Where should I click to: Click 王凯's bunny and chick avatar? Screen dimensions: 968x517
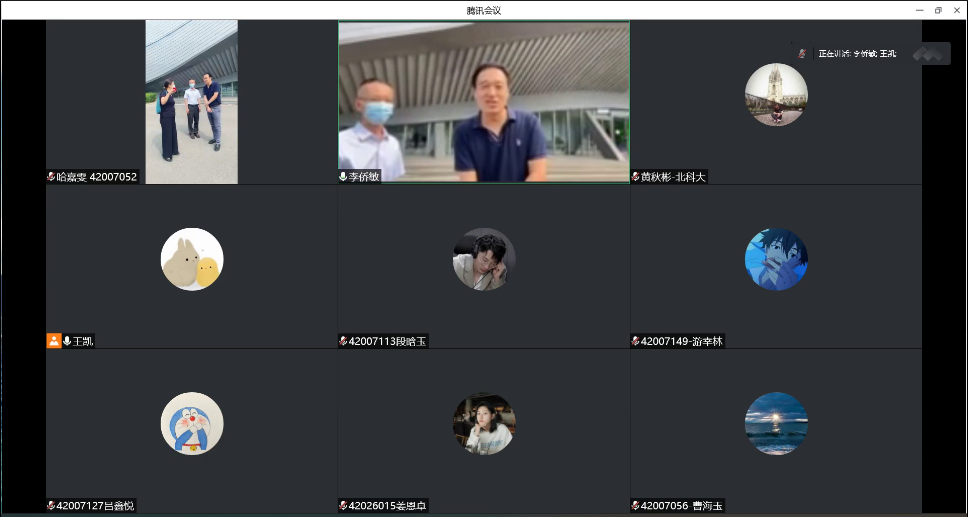pos(192,259)
